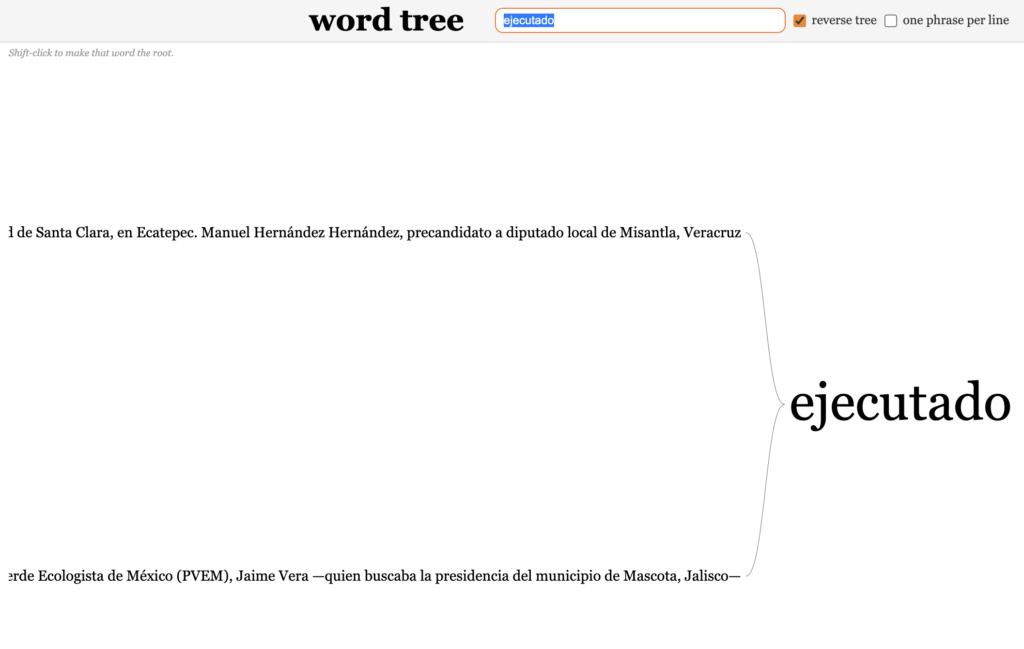
Task: Click the word "Vera" in the lower branch
Action: [293, 577]
